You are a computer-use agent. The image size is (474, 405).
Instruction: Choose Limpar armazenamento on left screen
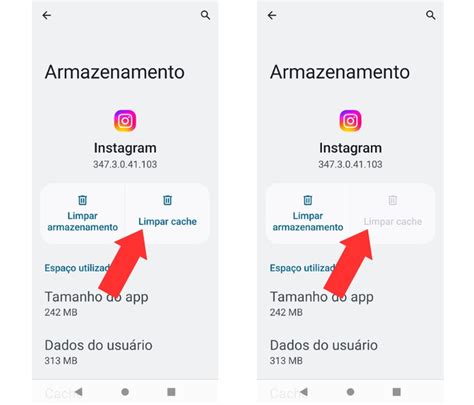click(x=82, y=213)
